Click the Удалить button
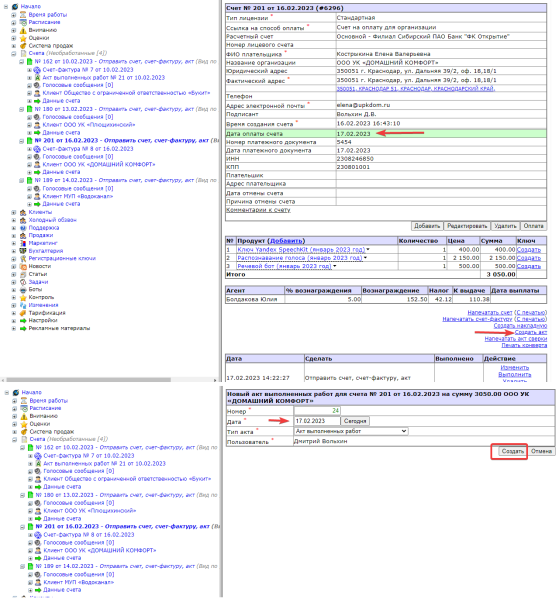559x599 pixels. (x=505, y=226)
